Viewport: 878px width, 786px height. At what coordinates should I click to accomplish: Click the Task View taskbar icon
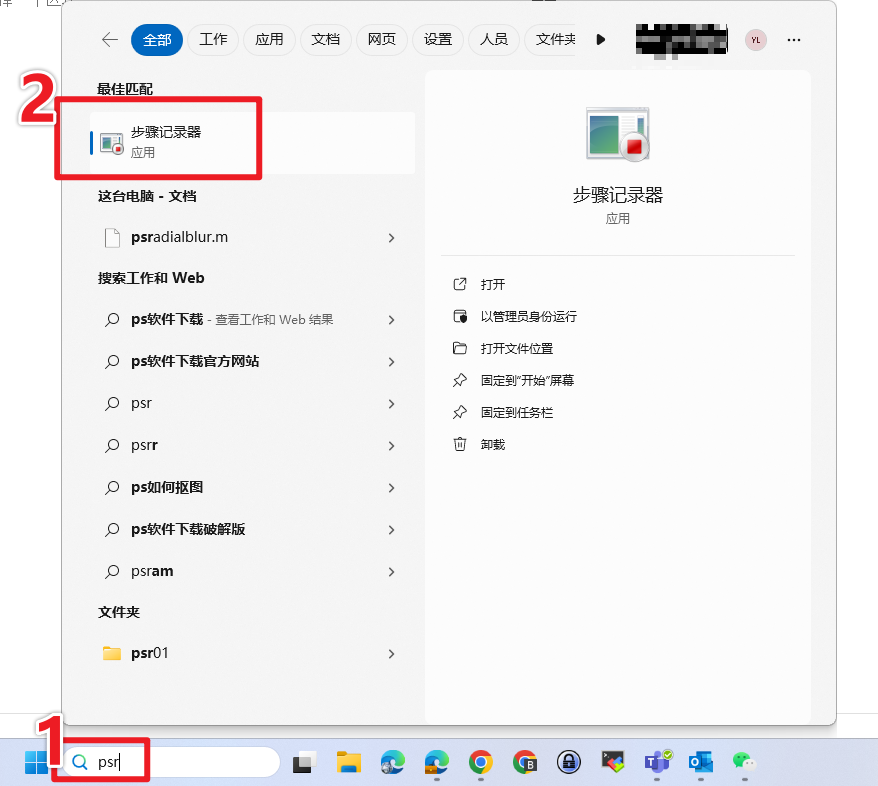[x=304, y=763]
